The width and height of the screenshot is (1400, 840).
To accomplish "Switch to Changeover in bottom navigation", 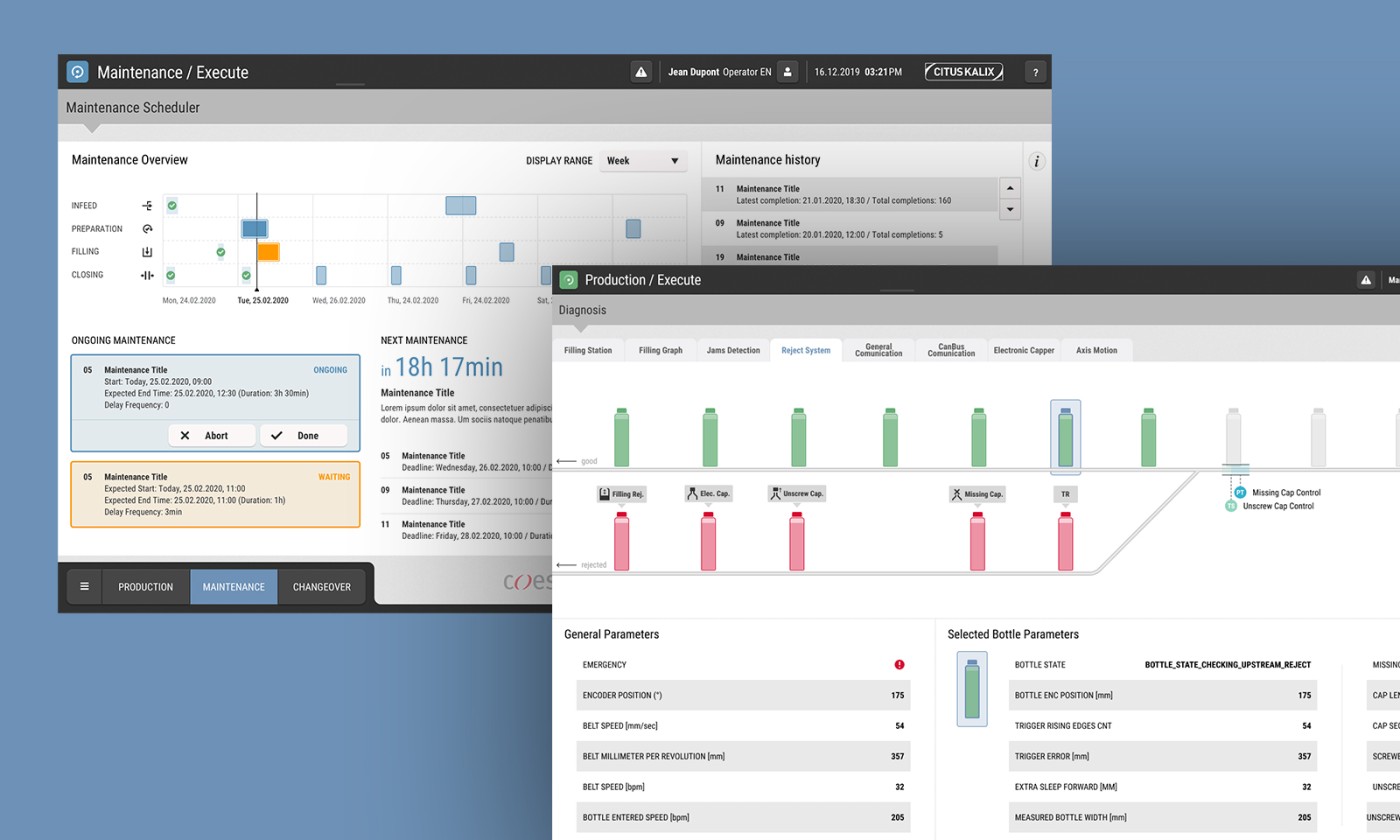I will pyautogui.click(x=321, y=587).
